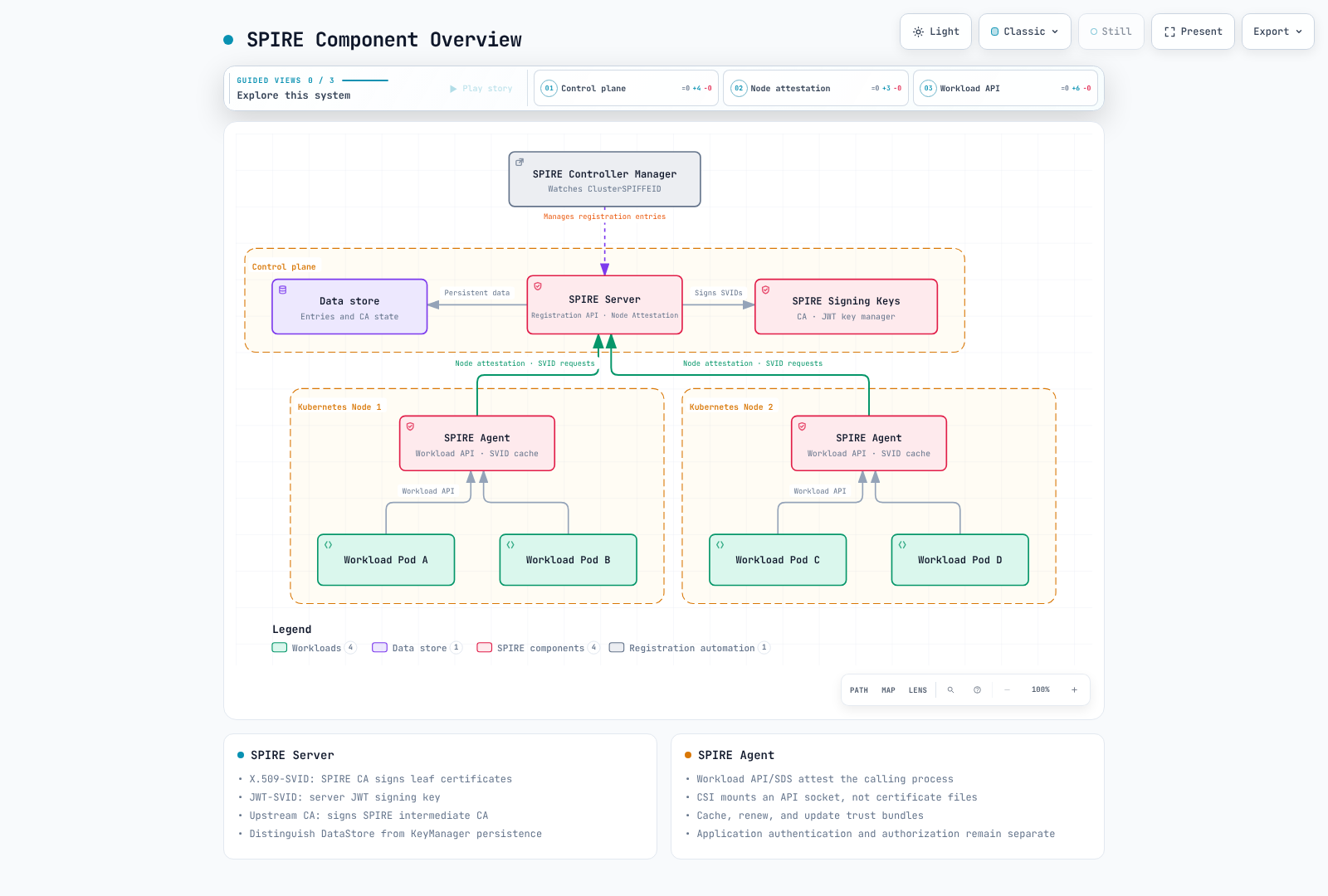The image size is (1328, 896).
Task: Click the database icon on Data store node
Action: coord(283,290)
